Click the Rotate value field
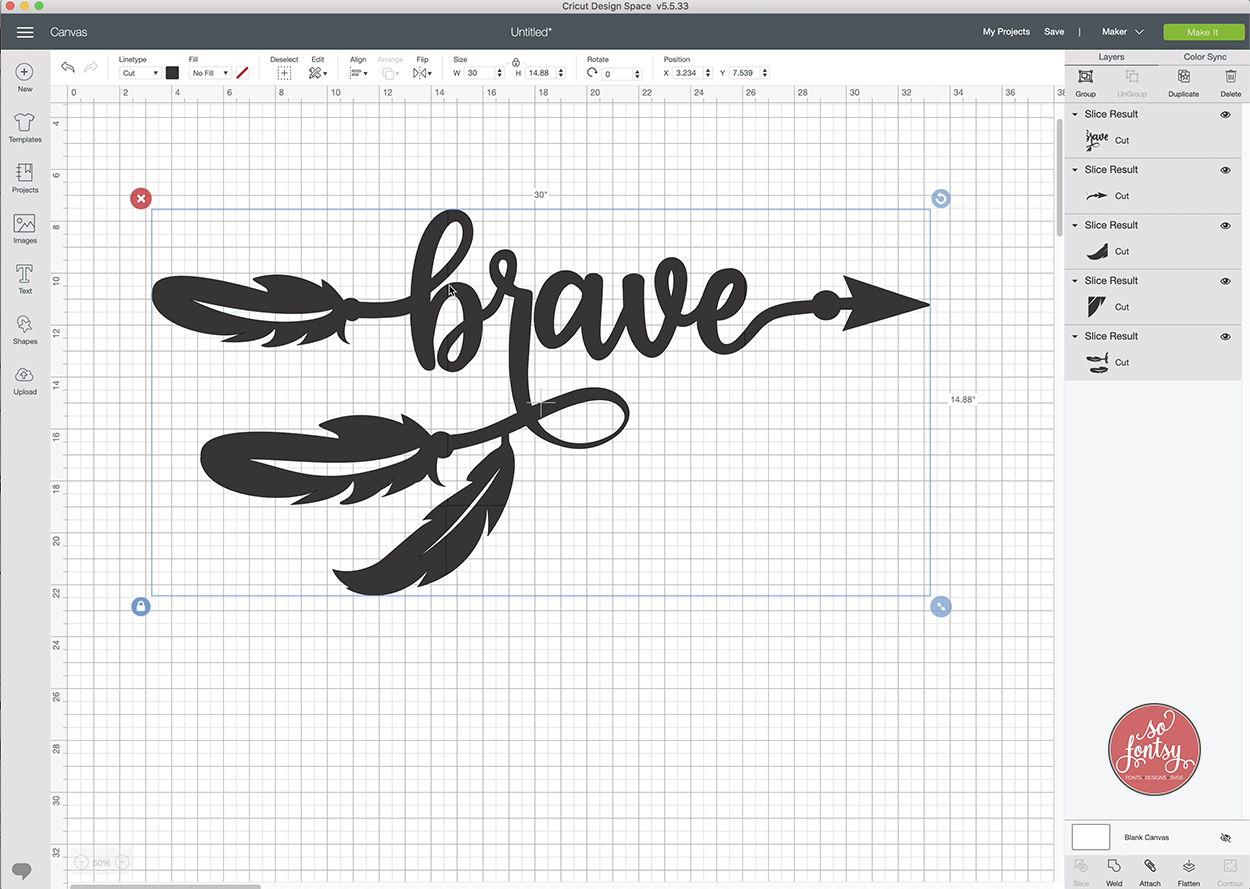Viewport: 1250px width, 889px height. (618, 74)
